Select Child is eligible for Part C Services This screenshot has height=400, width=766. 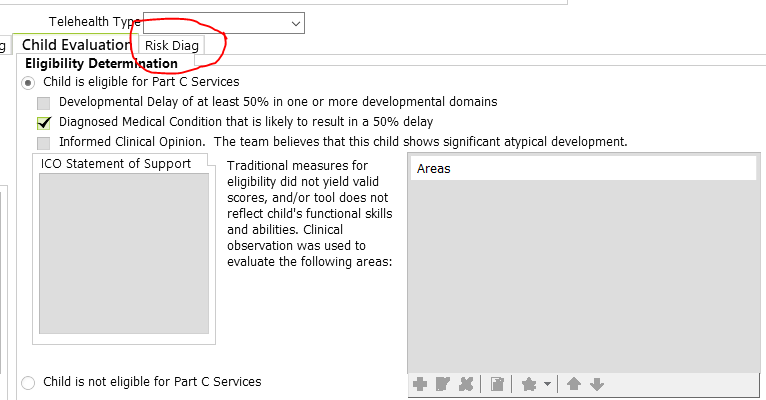(28, 82)
